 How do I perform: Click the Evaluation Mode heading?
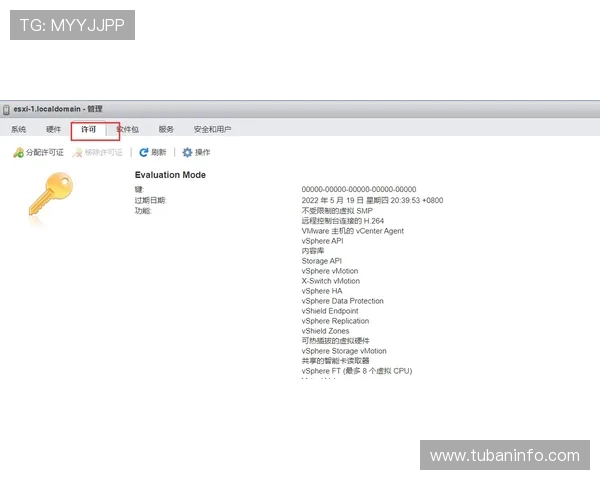tap(170, 175)
